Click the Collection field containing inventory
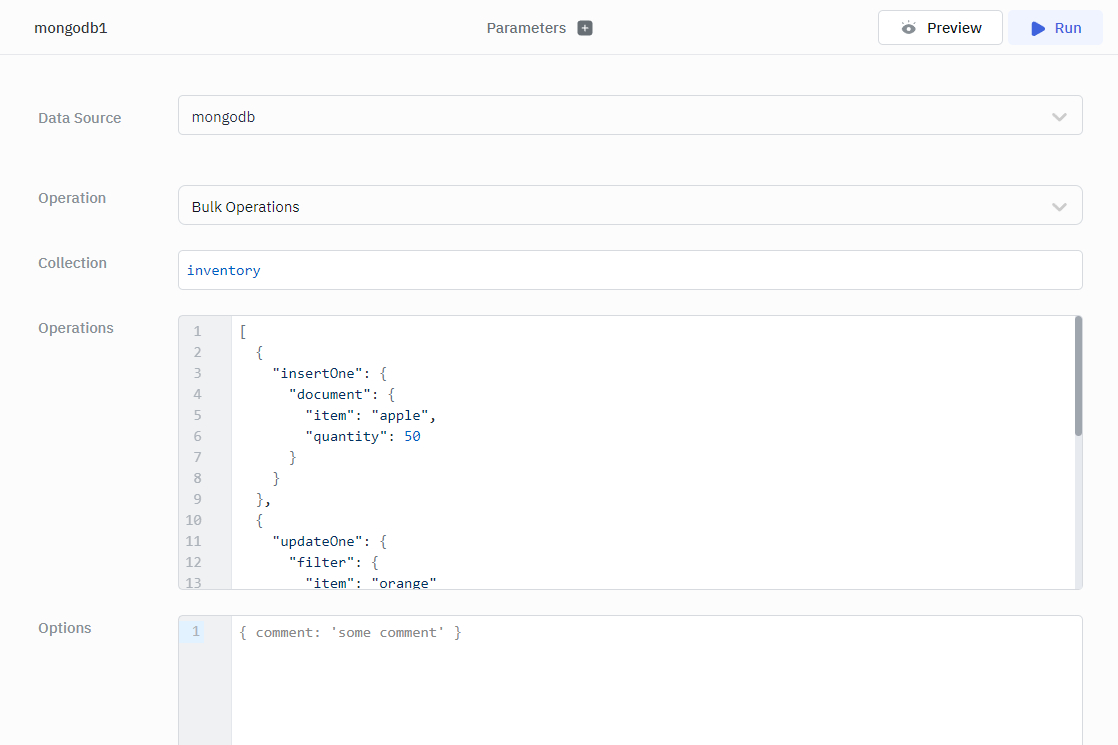The width and height of the screenshot is (1118, 745). [x=630, y=270]
